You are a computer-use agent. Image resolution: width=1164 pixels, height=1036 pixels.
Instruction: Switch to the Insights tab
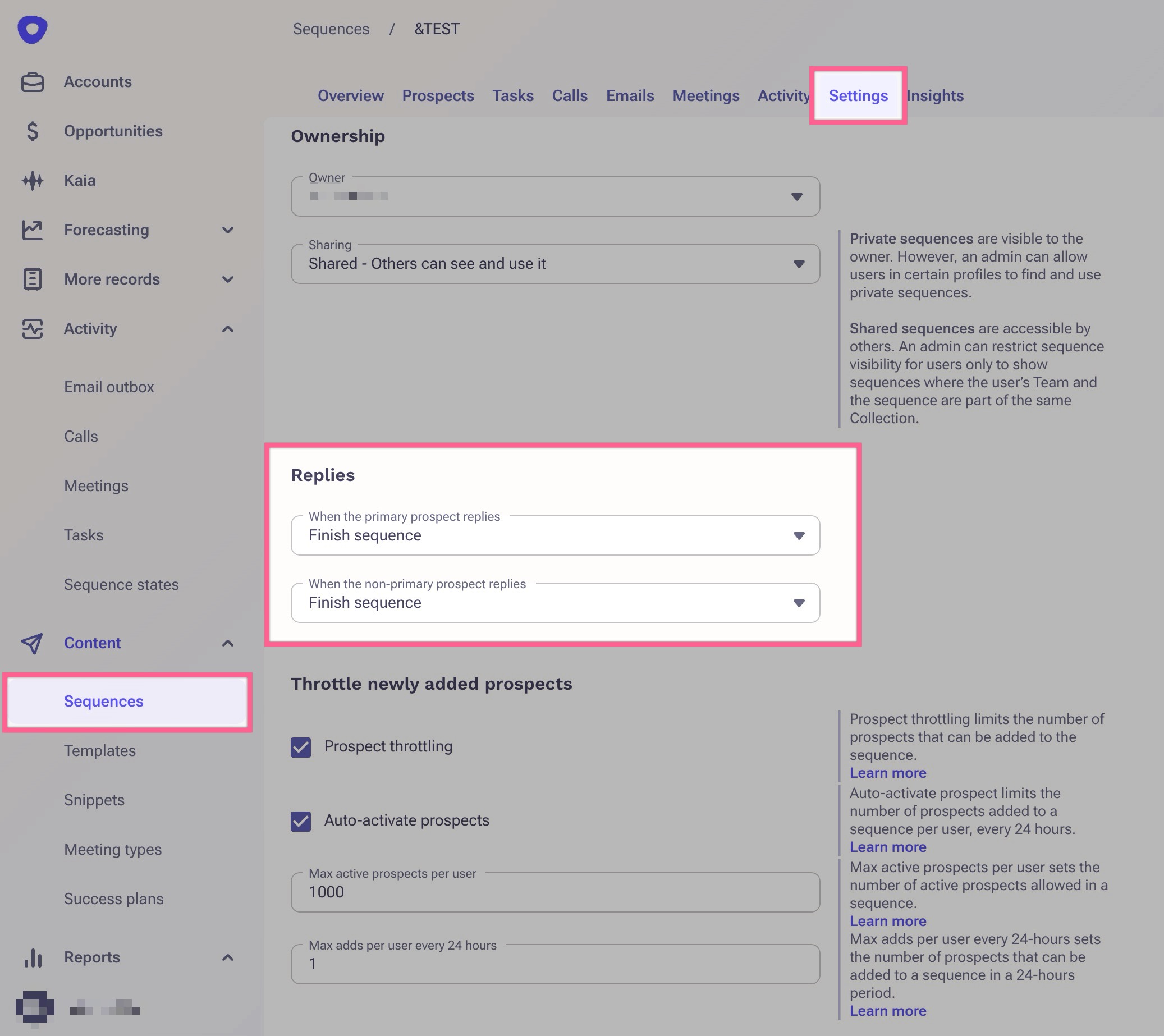[934, 95]
